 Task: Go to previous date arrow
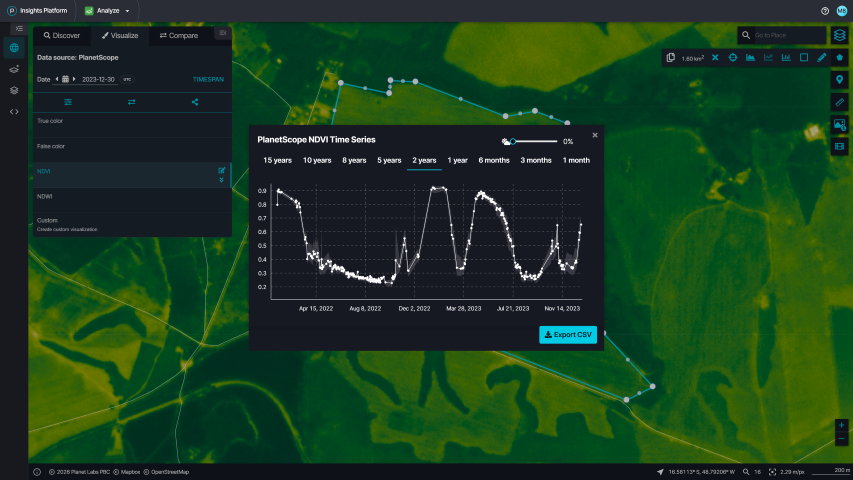pyautogui.click(x=57, y=79)
